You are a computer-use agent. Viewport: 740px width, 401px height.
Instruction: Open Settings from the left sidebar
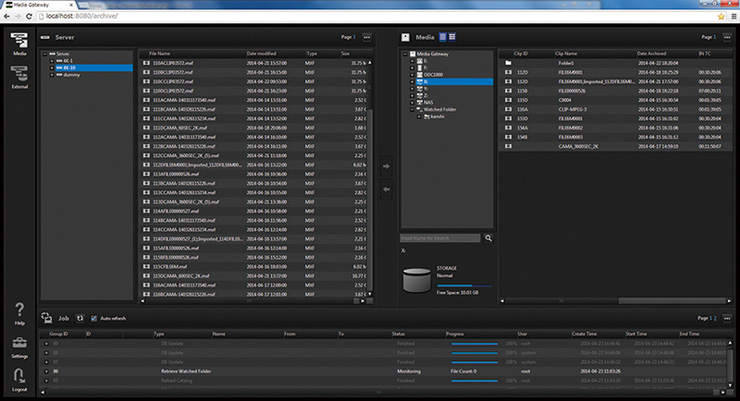[19, 345]
